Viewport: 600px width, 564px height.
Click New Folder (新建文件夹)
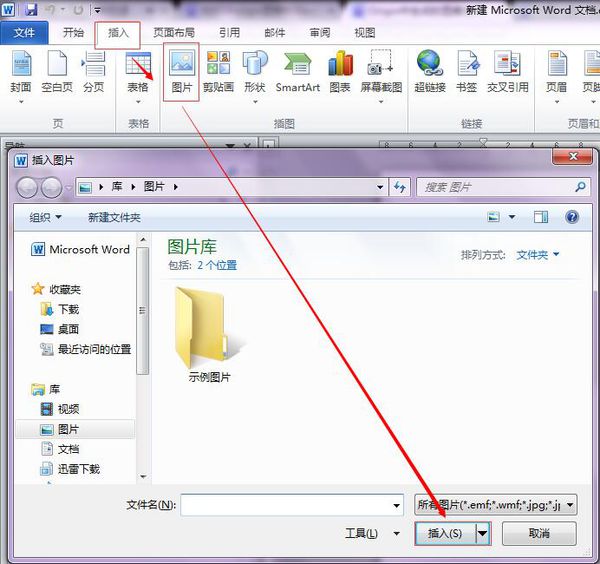point(114,217)
